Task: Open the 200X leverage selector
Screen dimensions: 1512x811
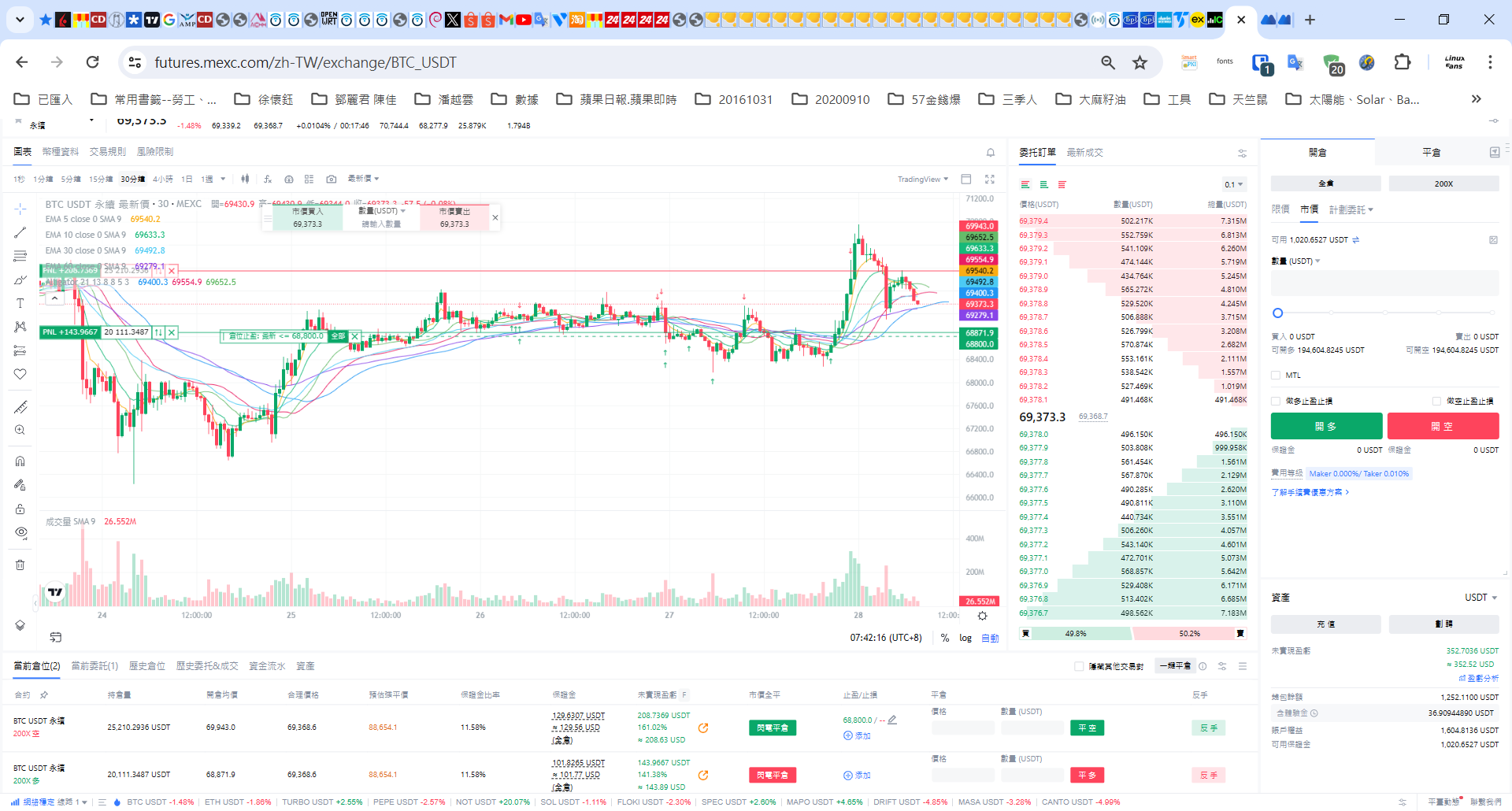Action: (x=1443, y=183)
